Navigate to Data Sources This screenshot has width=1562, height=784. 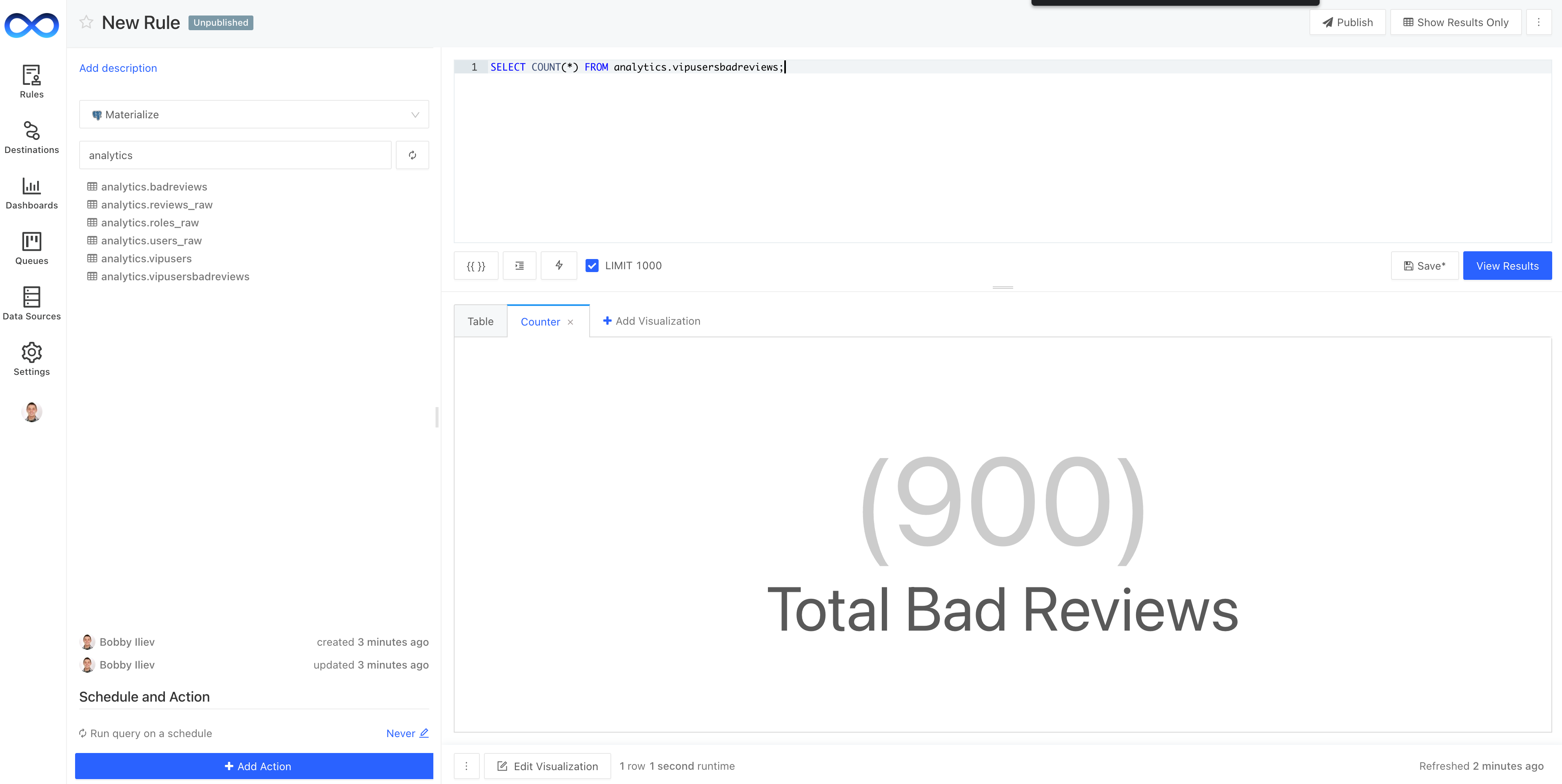(x=31, y=303)
